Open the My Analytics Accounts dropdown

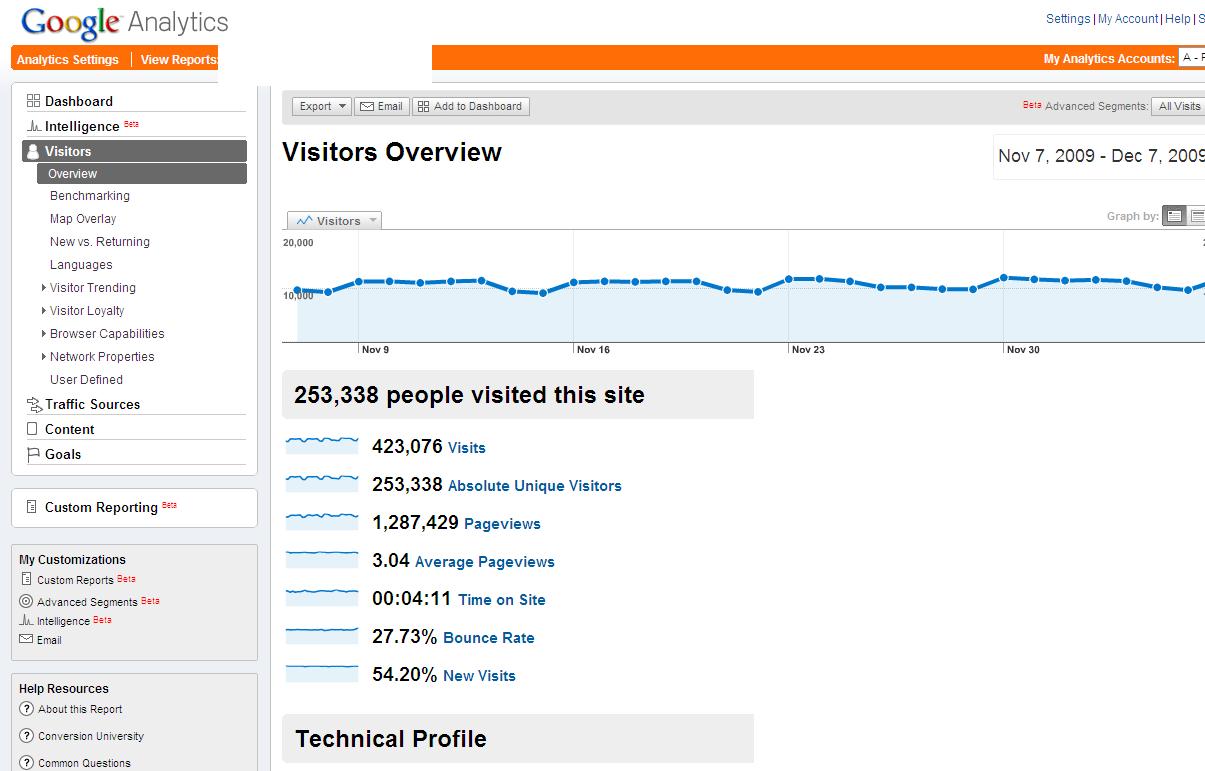[x=1191, y=58]
